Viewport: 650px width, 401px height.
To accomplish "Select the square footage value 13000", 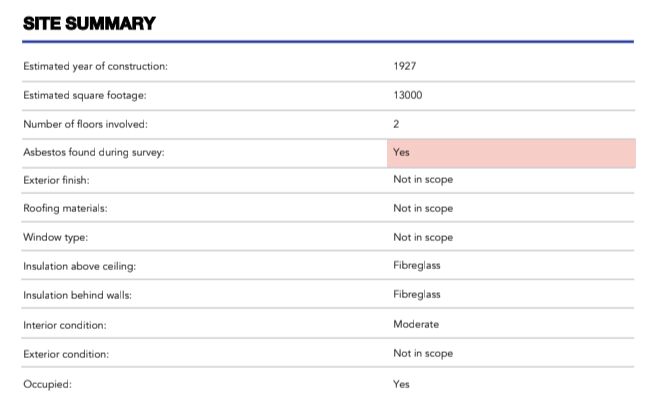I will (x=408, y=95).
